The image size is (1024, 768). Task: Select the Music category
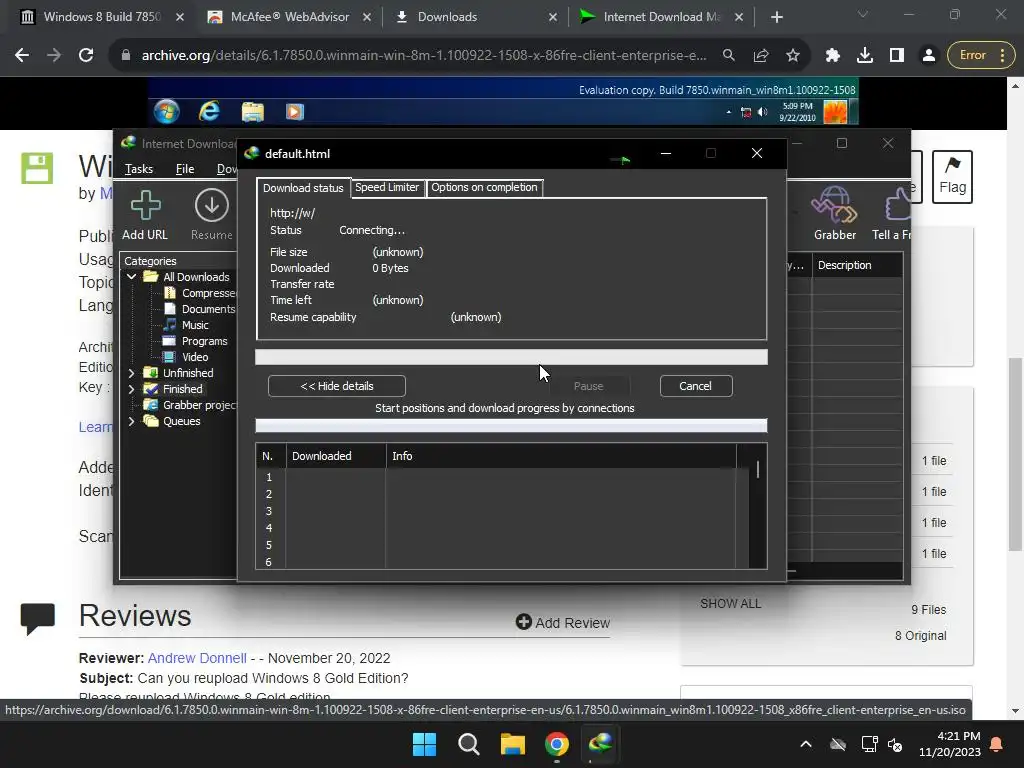click(187, 325)
